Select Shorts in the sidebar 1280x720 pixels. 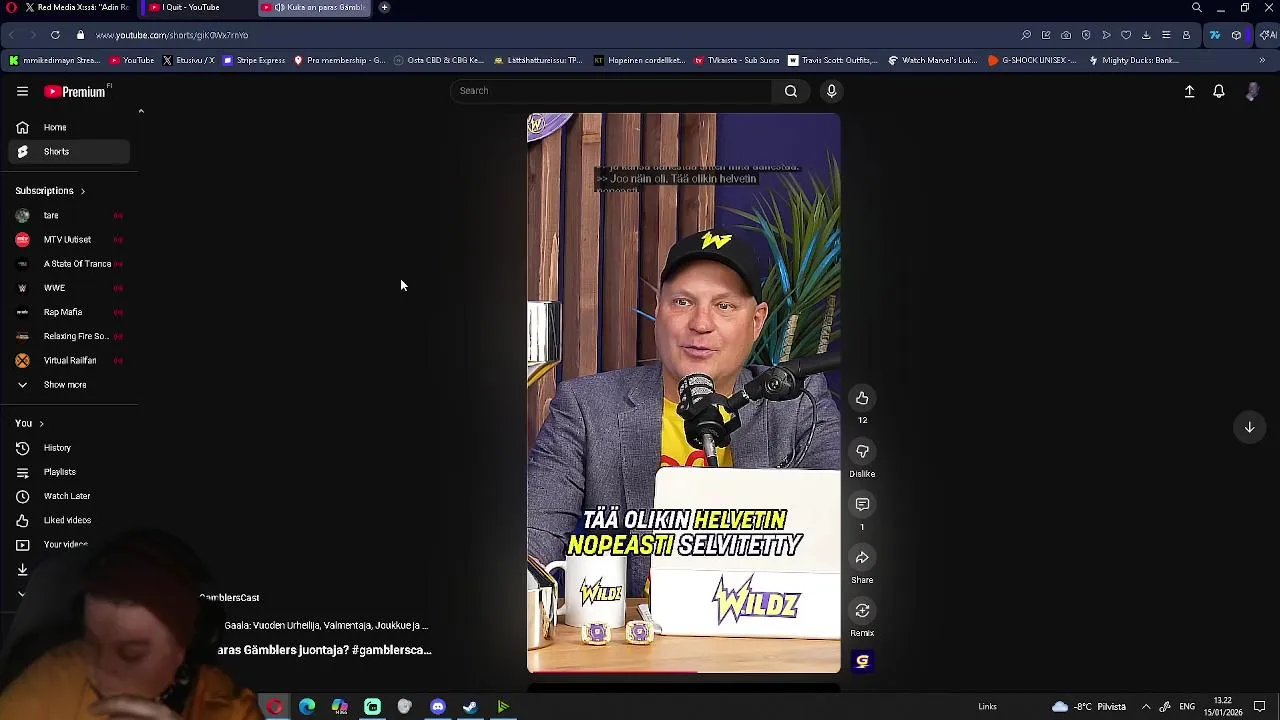click(69, 151)
